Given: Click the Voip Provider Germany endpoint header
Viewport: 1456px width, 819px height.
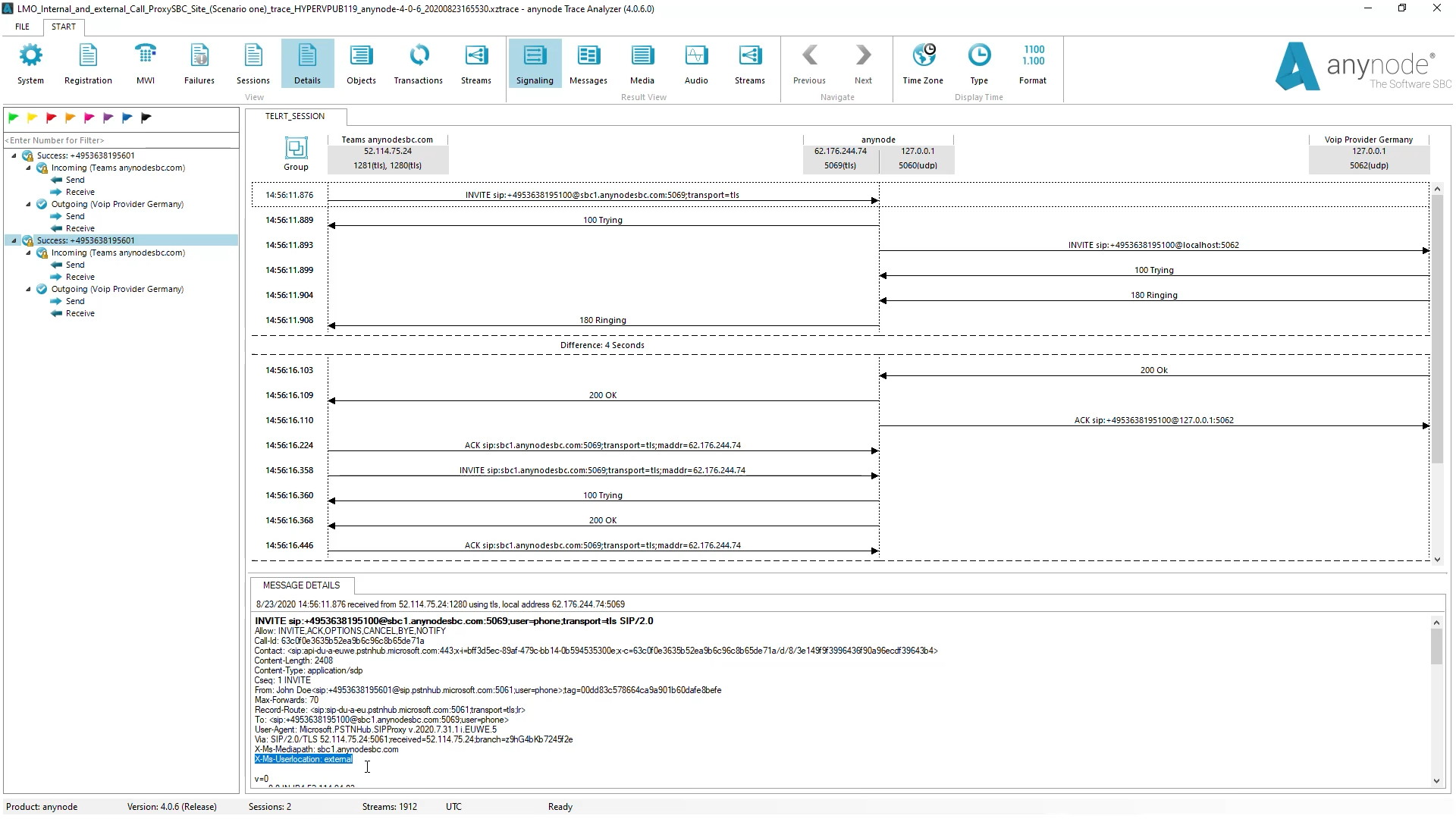Looking at the screenshot, I should [1369, 154].
